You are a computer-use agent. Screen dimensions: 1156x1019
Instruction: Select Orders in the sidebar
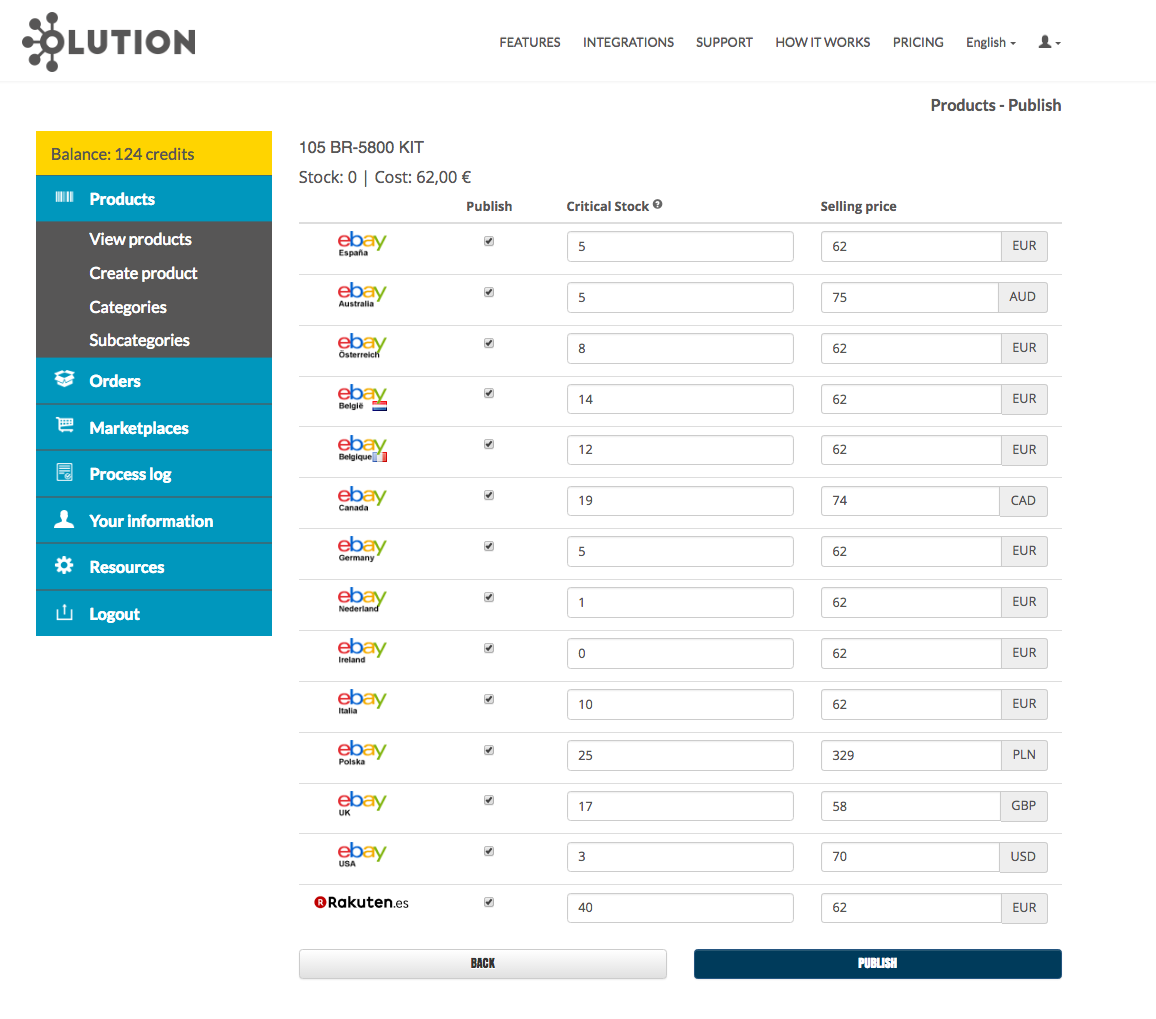coord(153,380)
